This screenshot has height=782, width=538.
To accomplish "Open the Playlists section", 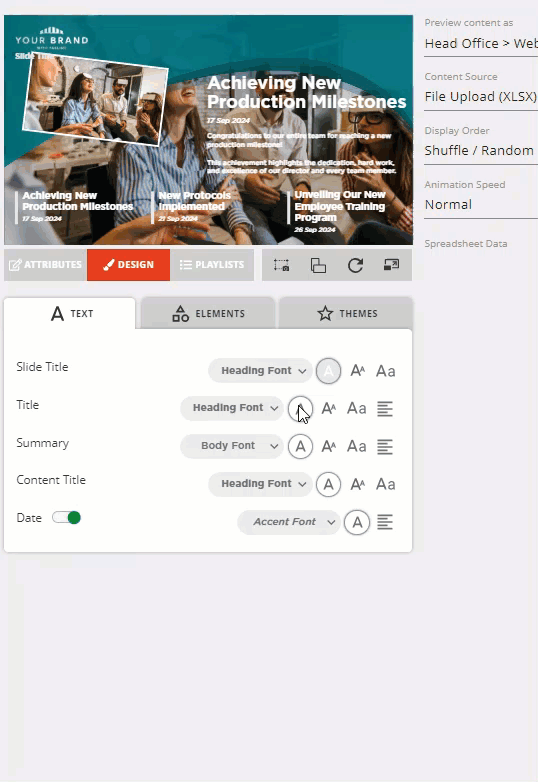I will (x=212, y=265).
